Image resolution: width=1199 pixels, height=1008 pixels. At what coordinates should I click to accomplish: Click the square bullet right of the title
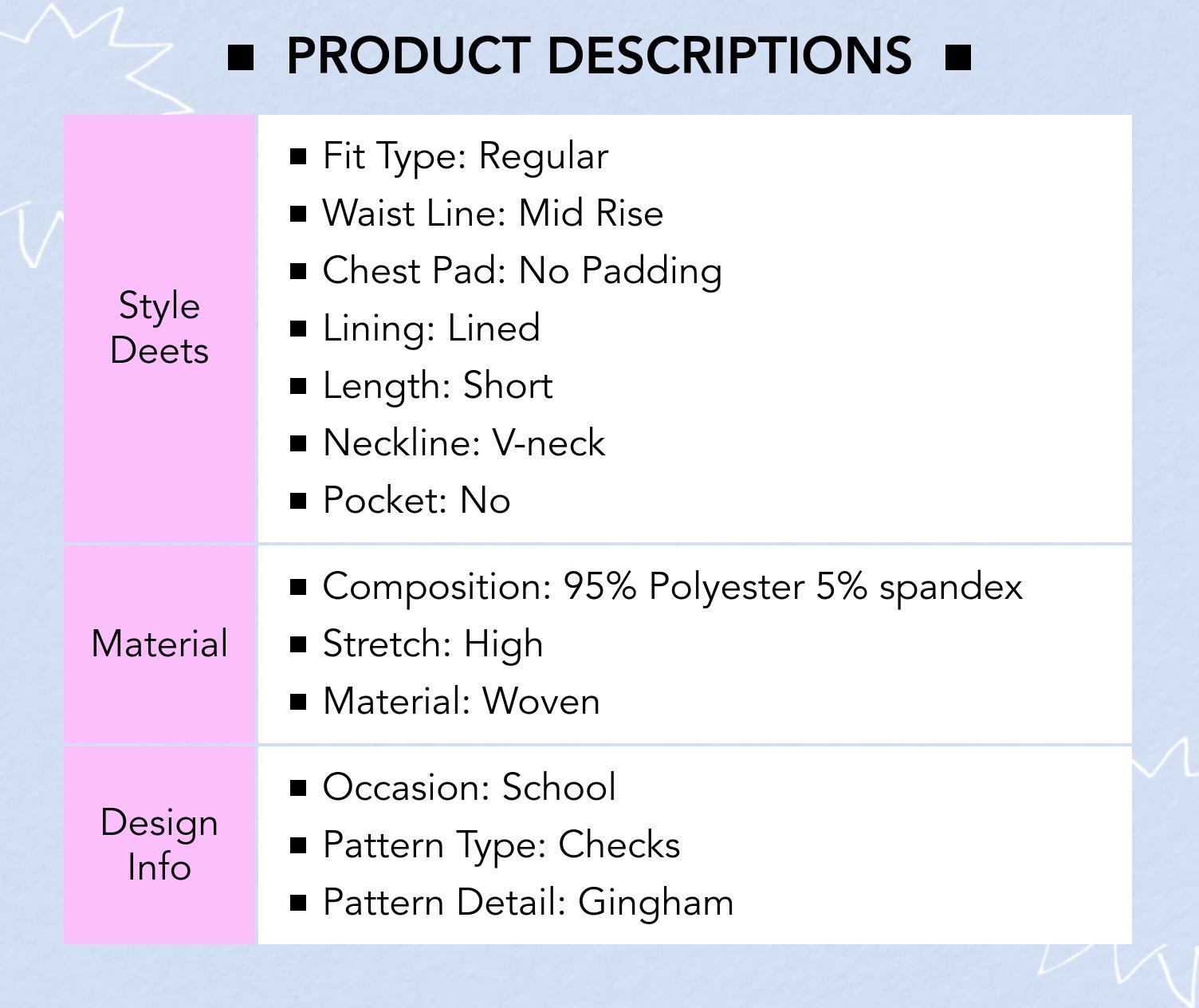pyautogui.click(x=957, y=57)
